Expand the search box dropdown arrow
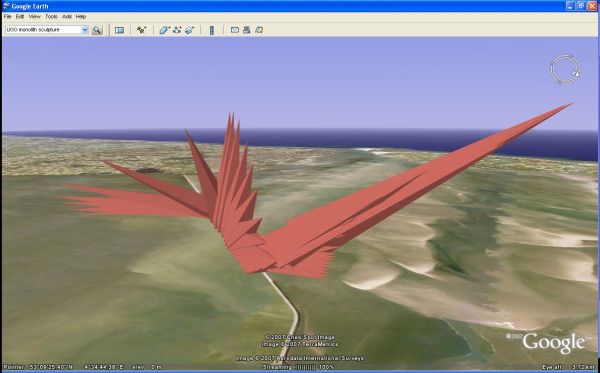This screenshot has width=600, height=373. tap(85, 30)
